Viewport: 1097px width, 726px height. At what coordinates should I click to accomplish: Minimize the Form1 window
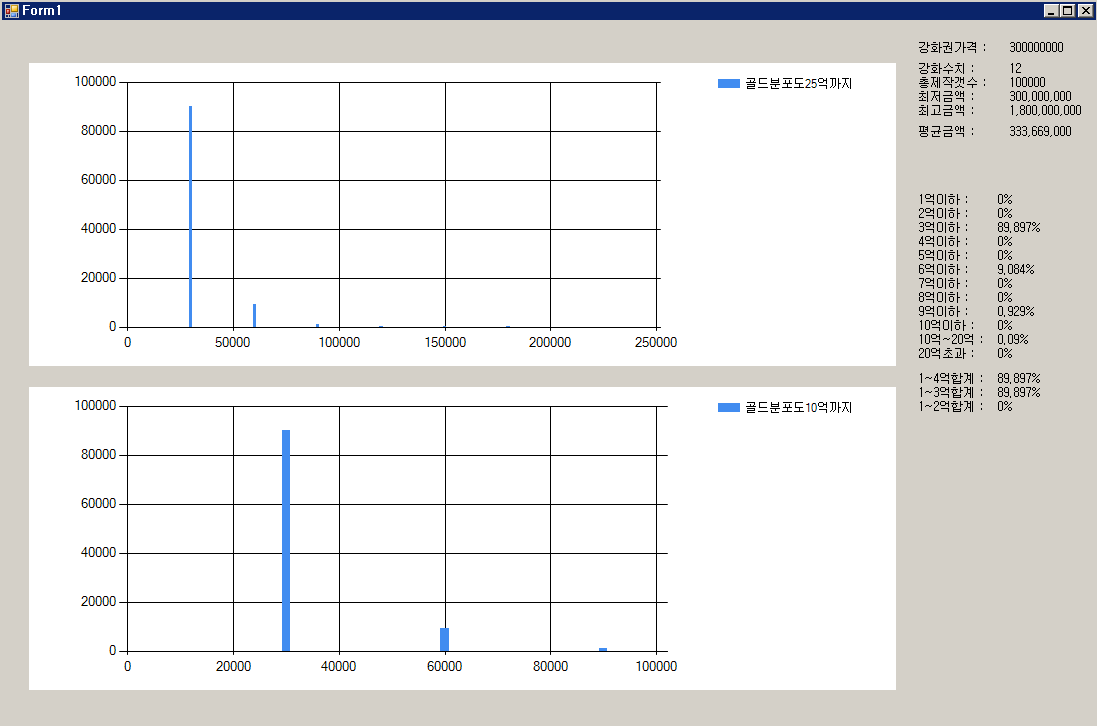click(x=1050, y=10)
